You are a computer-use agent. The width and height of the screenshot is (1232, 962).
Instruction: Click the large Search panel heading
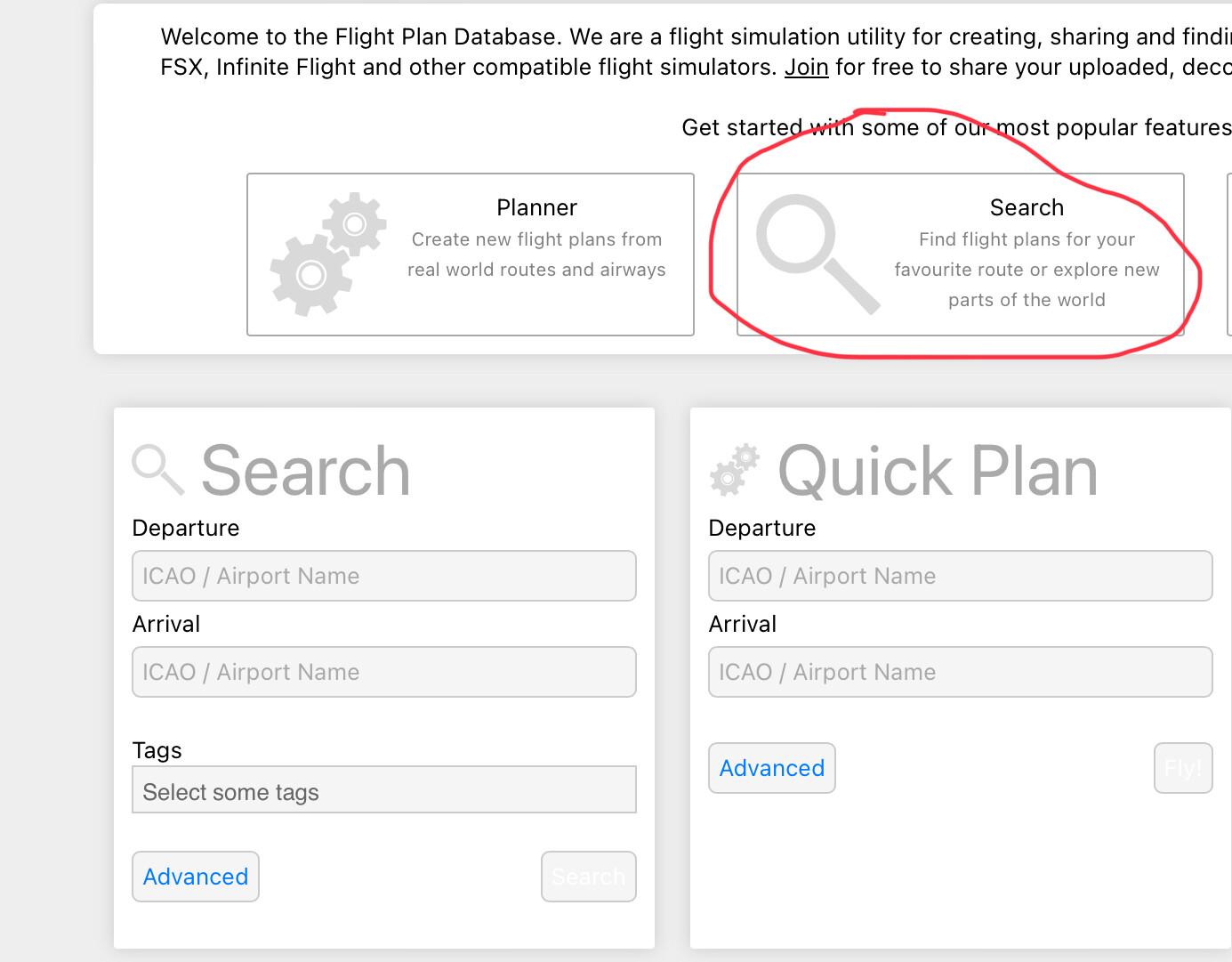(305, 471)
